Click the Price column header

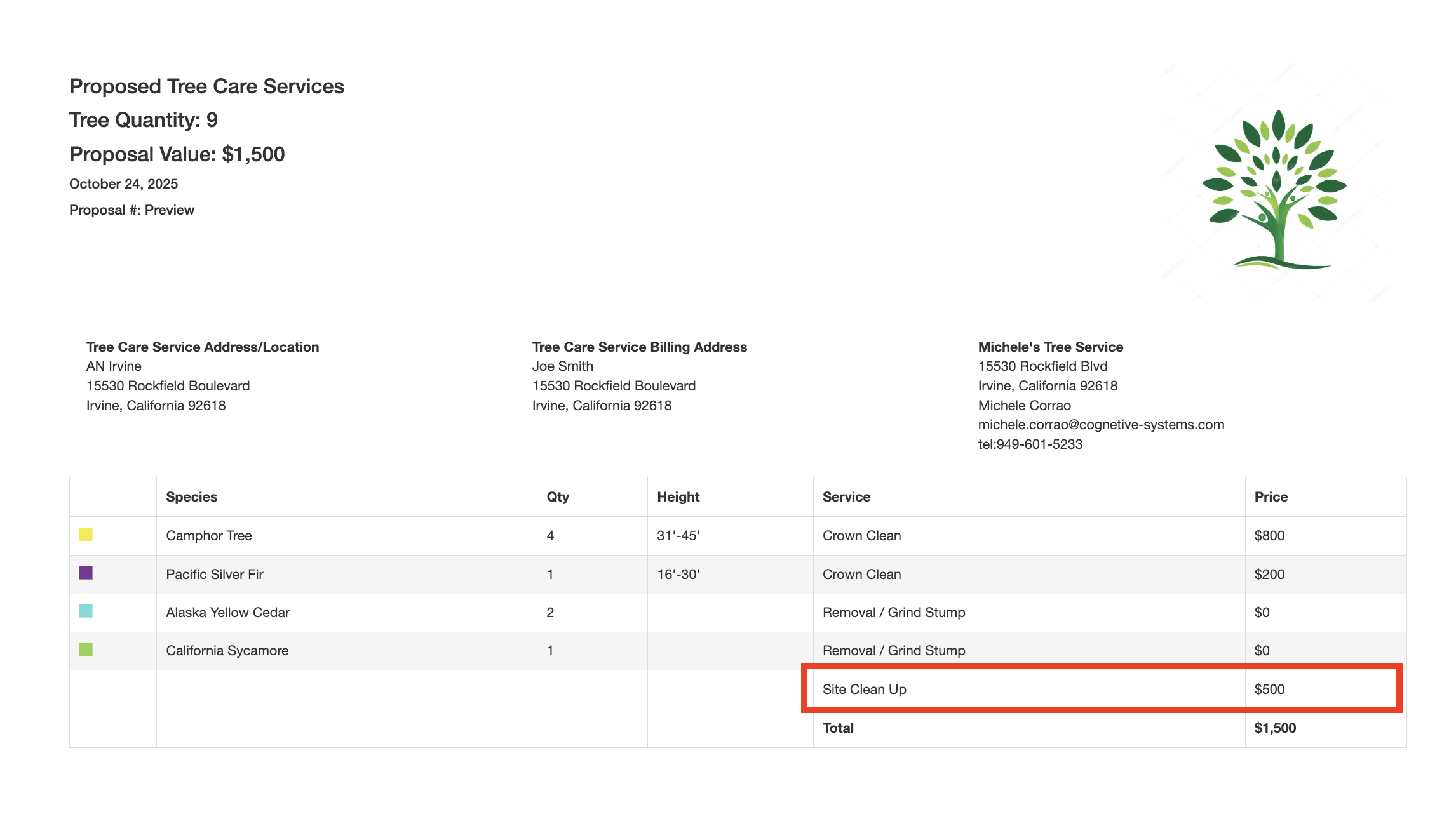click(1271, 497)
